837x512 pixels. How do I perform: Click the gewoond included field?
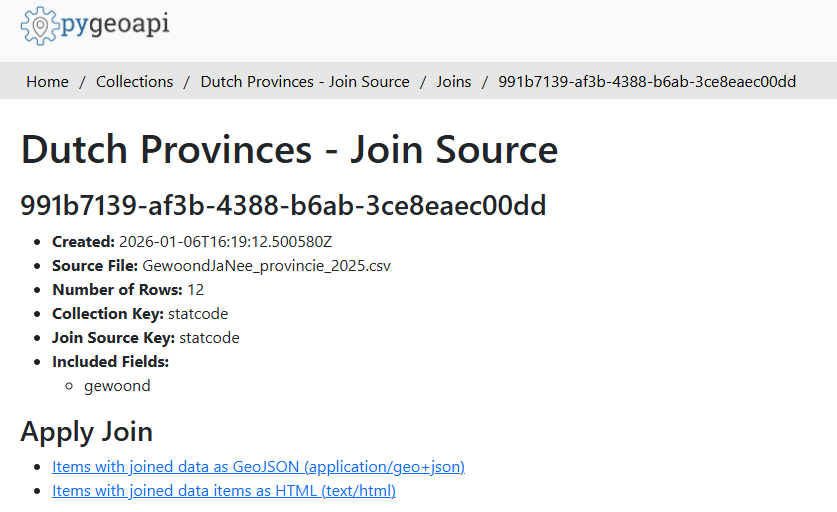(x=117, y=386)
